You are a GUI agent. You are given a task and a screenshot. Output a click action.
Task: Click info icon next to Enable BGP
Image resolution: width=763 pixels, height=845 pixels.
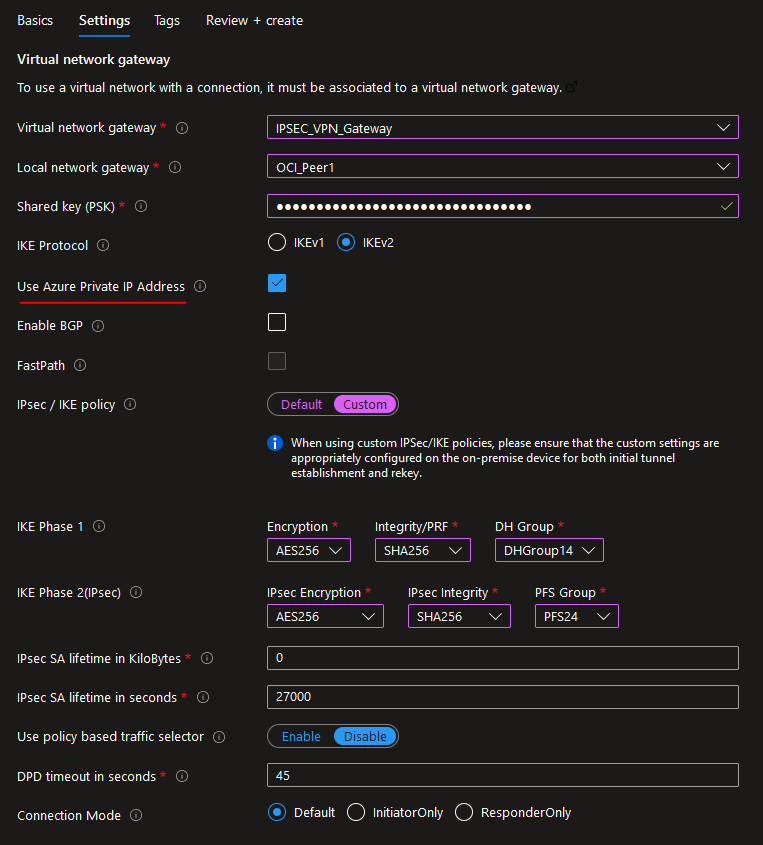tap(98, 326)
